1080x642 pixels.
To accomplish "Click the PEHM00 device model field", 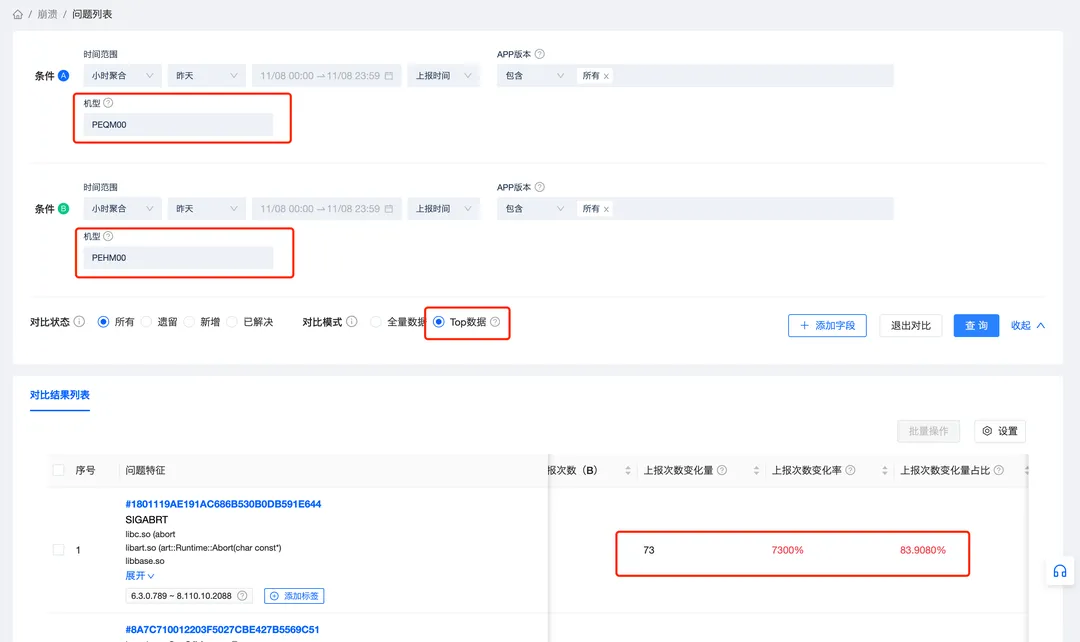I will 178,258.
